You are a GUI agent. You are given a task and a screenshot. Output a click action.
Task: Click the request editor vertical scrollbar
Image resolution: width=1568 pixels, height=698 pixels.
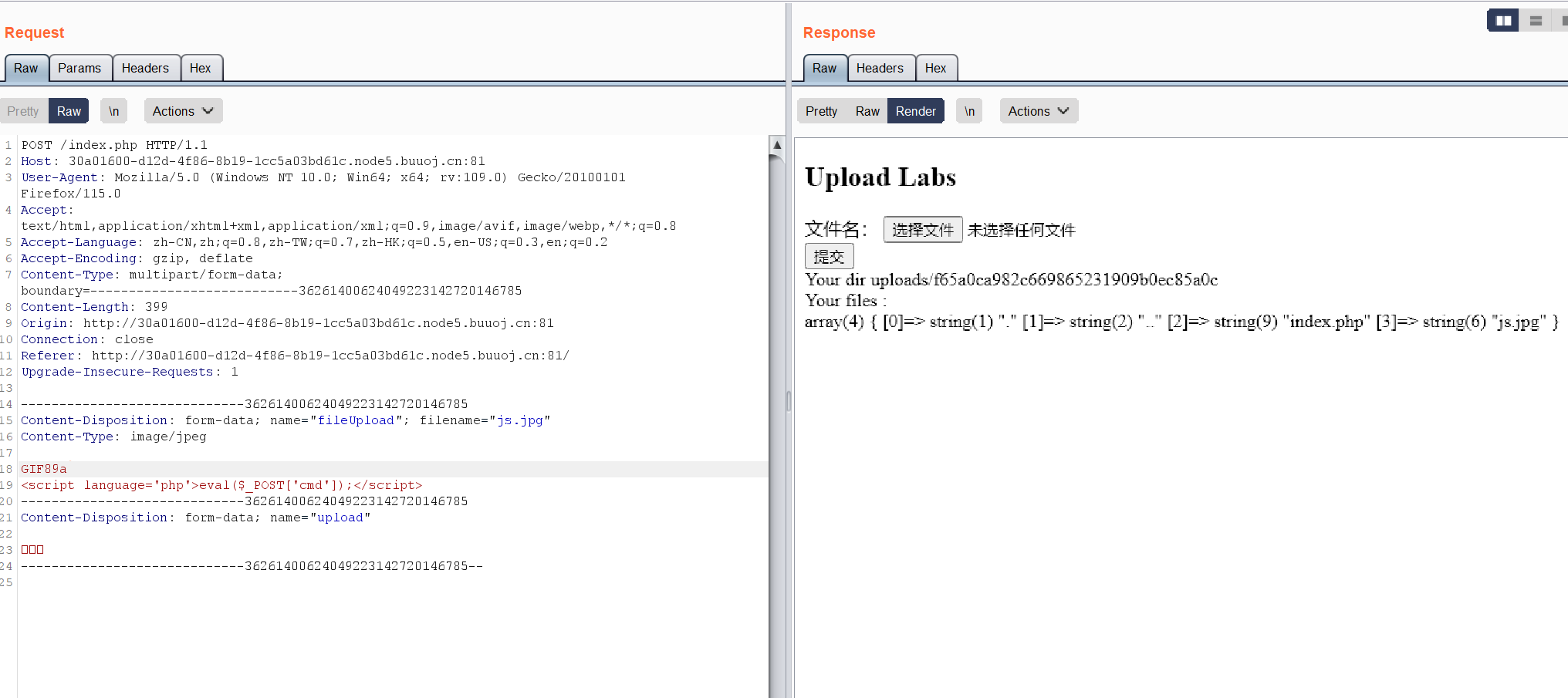[777, 416]
